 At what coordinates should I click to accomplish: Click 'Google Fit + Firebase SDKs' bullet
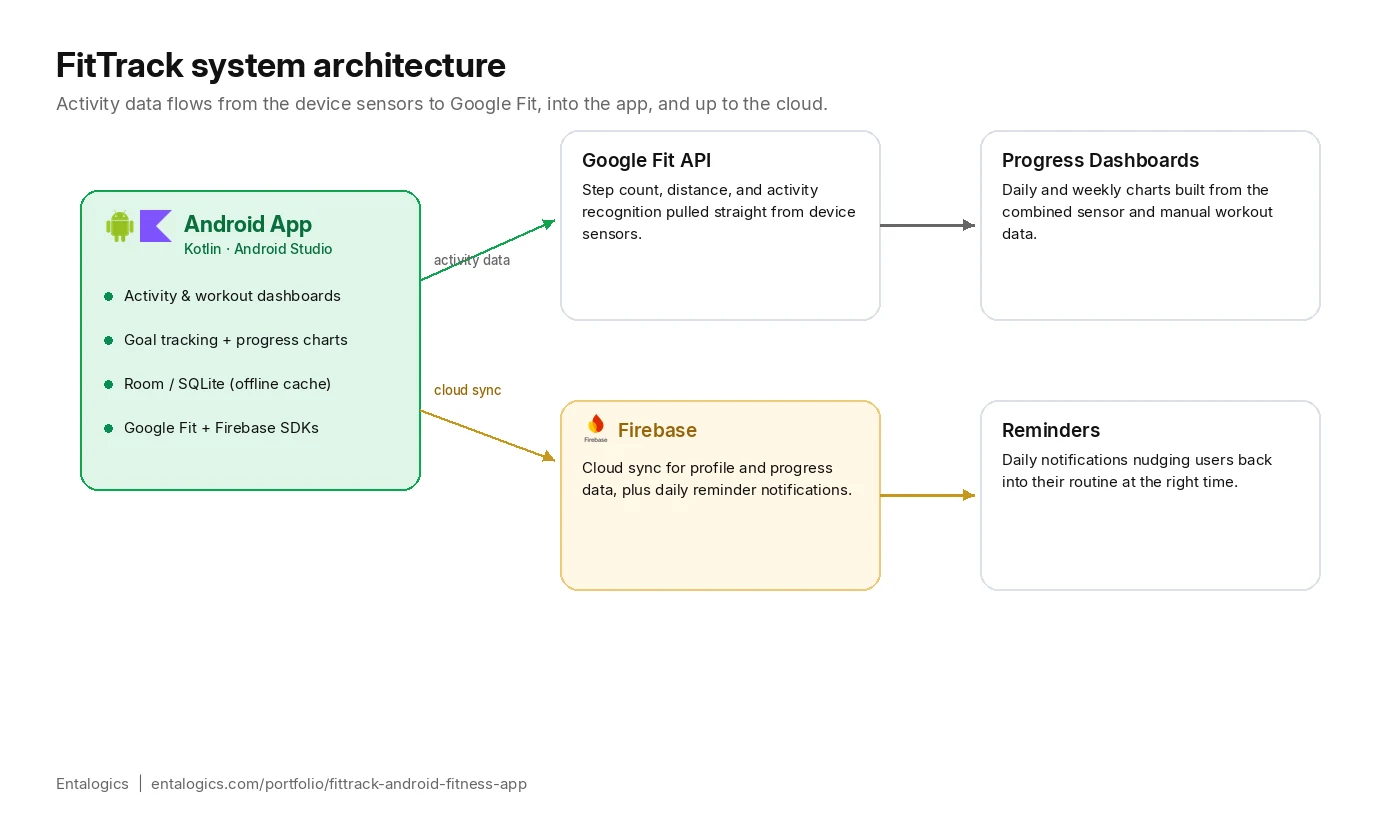pos(221,428)
